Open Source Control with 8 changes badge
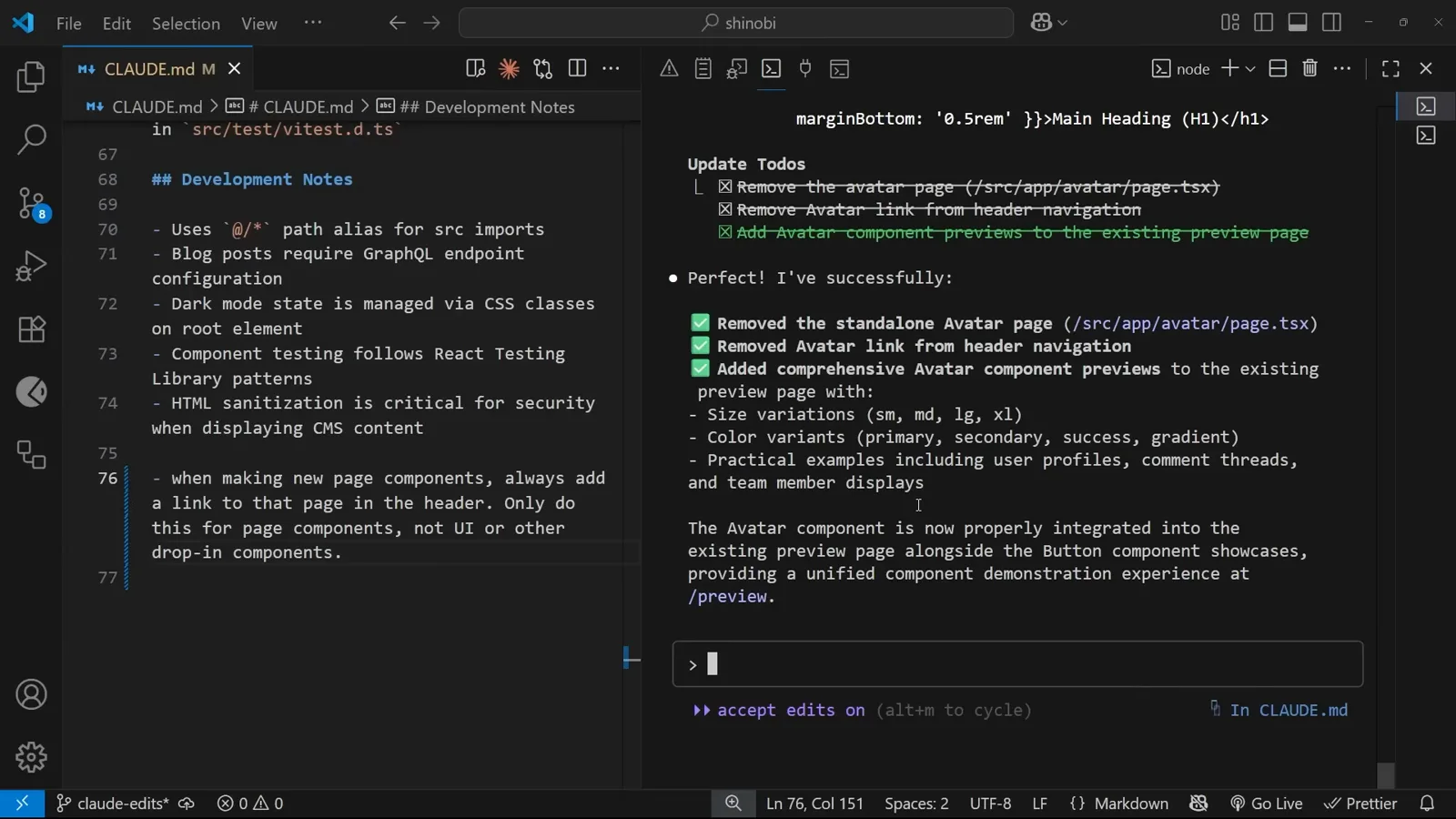 [x=31, y=203]
